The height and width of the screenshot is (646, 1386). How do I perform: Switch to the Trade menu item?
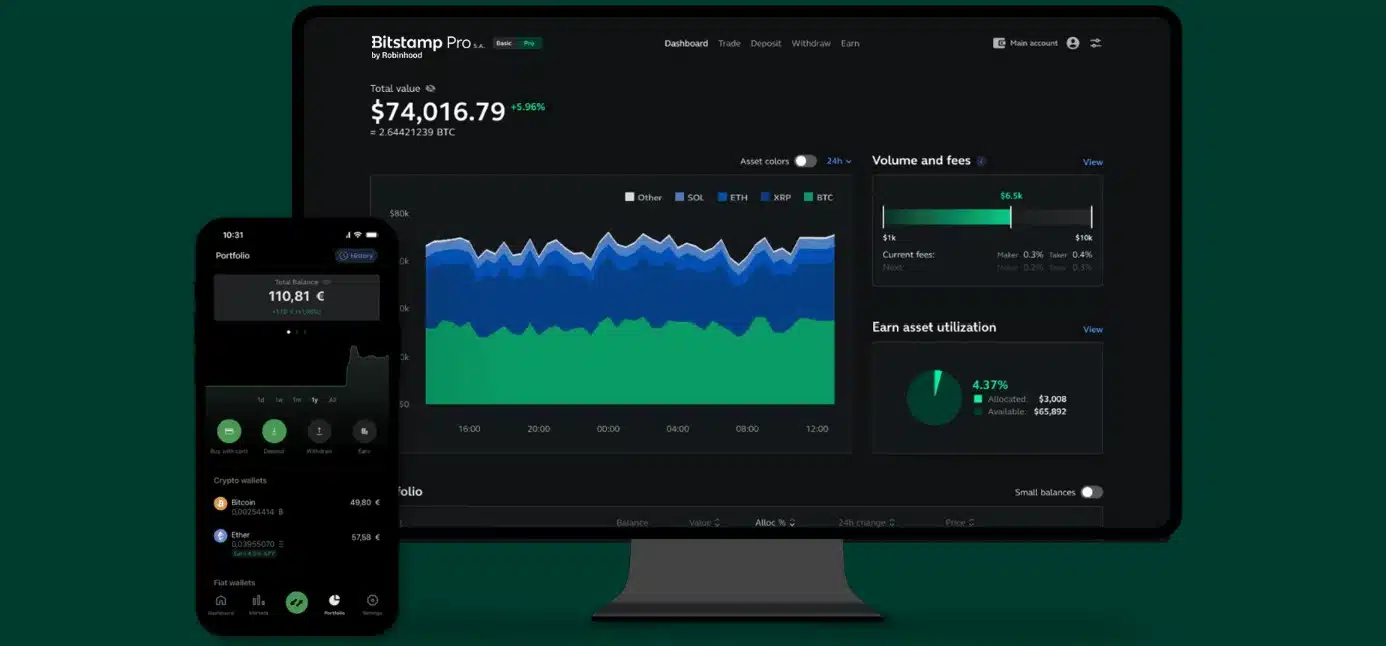coord(729,43)
